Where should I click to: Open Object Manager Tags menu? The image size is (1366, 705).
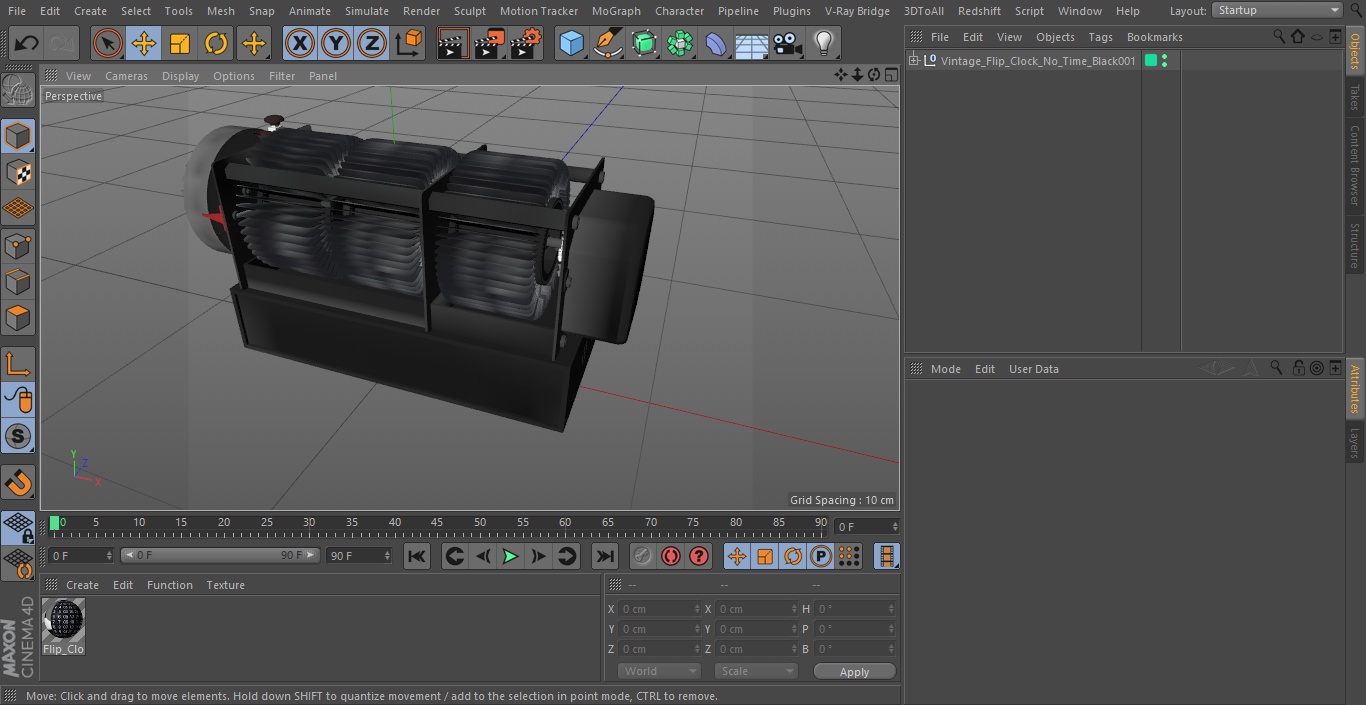point(1100,37)
